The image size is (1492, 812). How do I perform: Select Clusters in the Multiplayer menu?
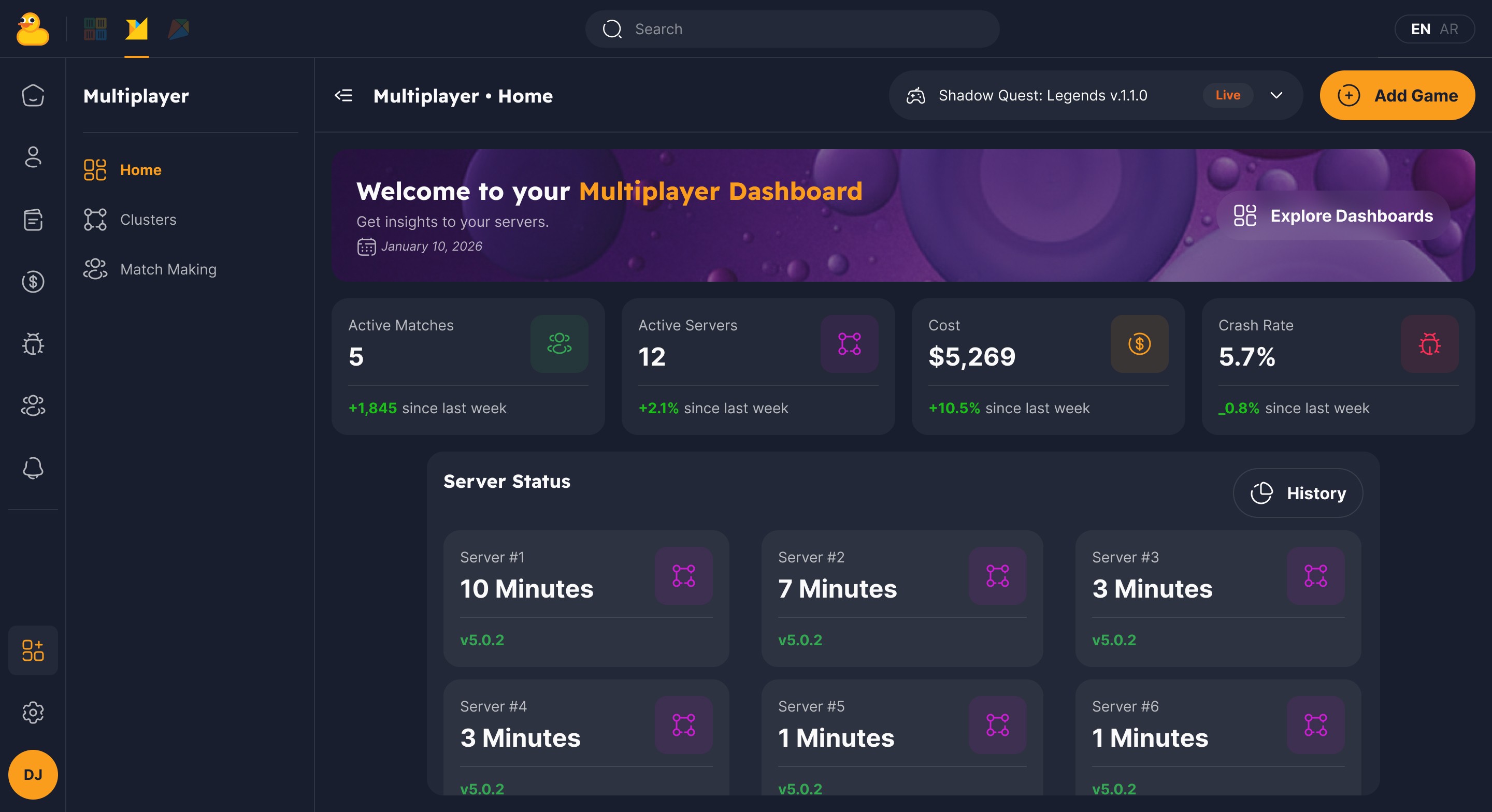148,220
